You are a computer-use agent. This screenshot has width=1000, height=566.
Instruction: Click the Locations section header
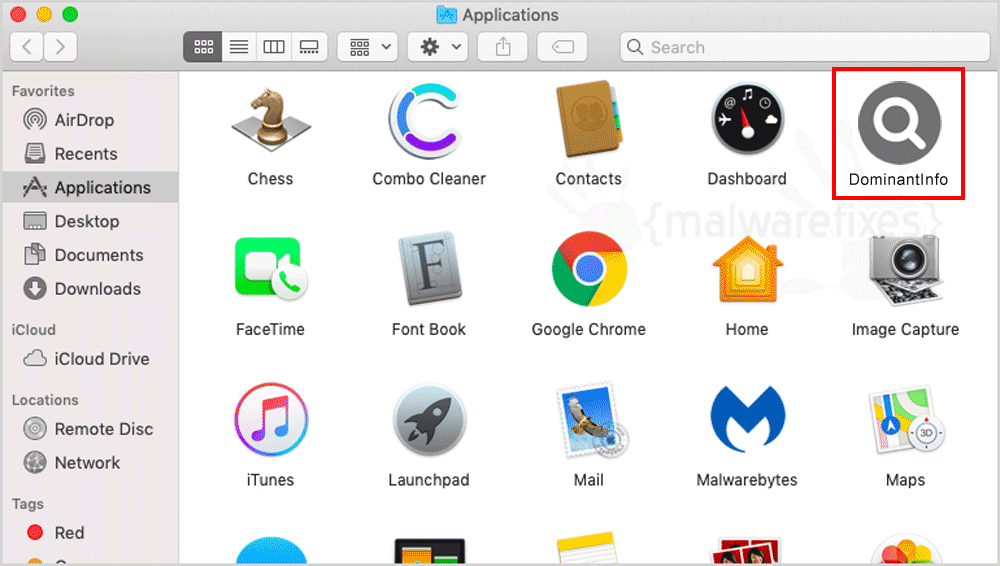point(45,400)
